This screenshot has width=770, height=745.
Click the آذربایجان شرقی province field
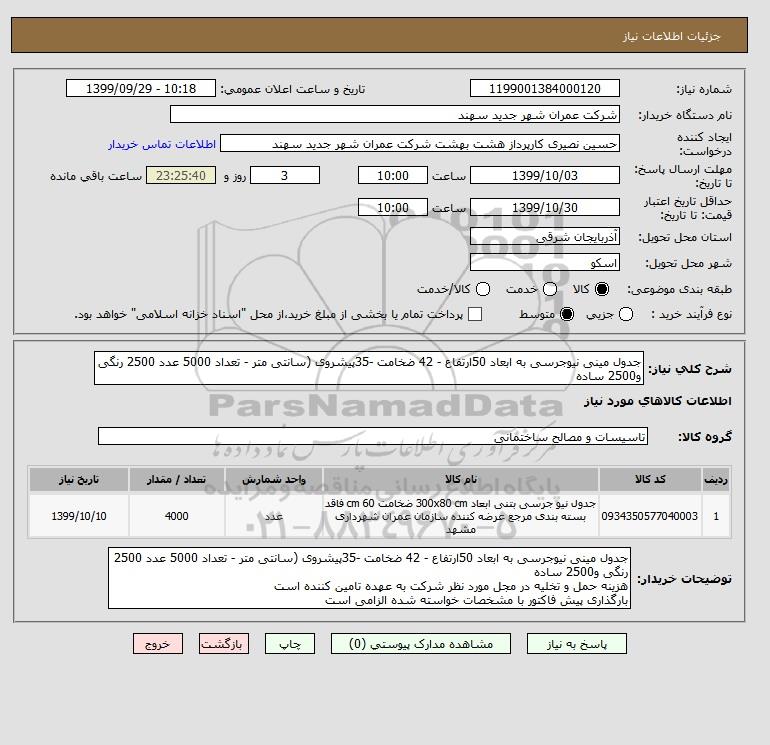click(x=545, y=237)
